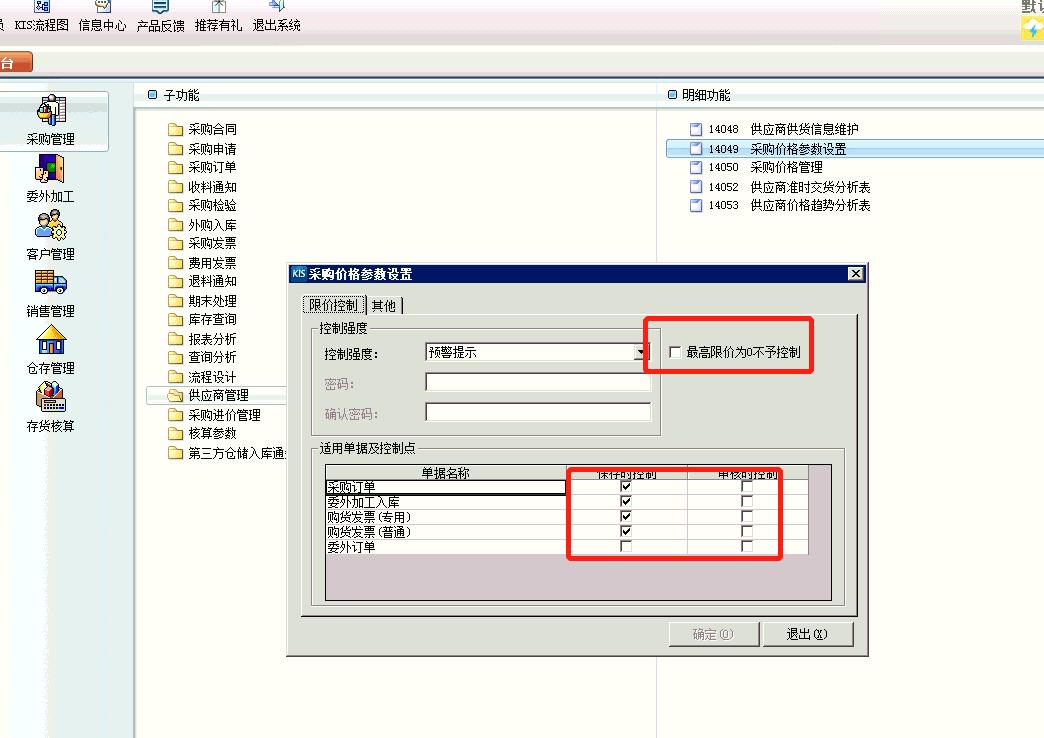Viewport: 1044px width, 738px height.
Task: Toggle 保存时控制 for 购货发票(普通)
Action: (626, 532)
